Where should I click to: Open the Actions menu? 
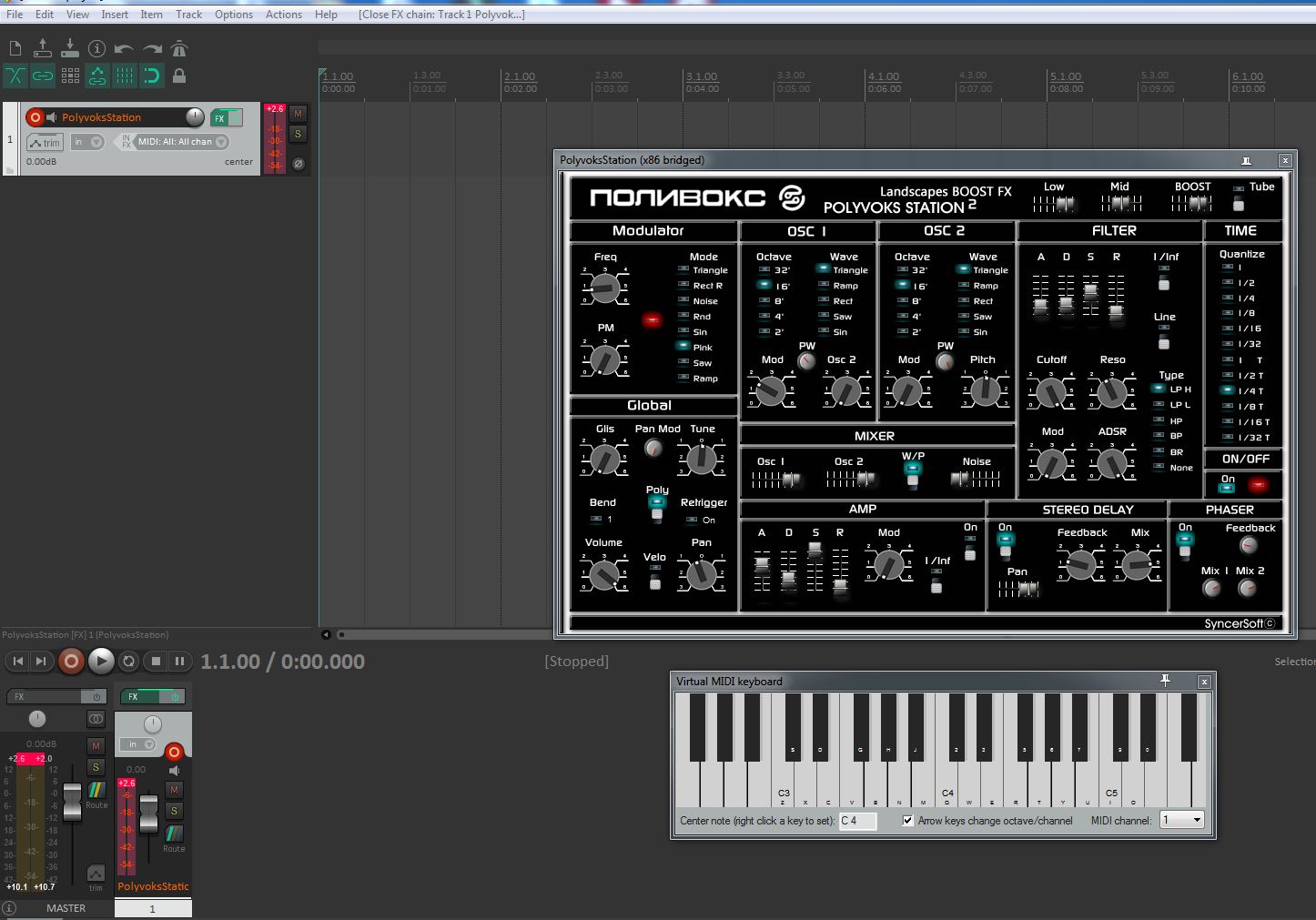point(284,15)
